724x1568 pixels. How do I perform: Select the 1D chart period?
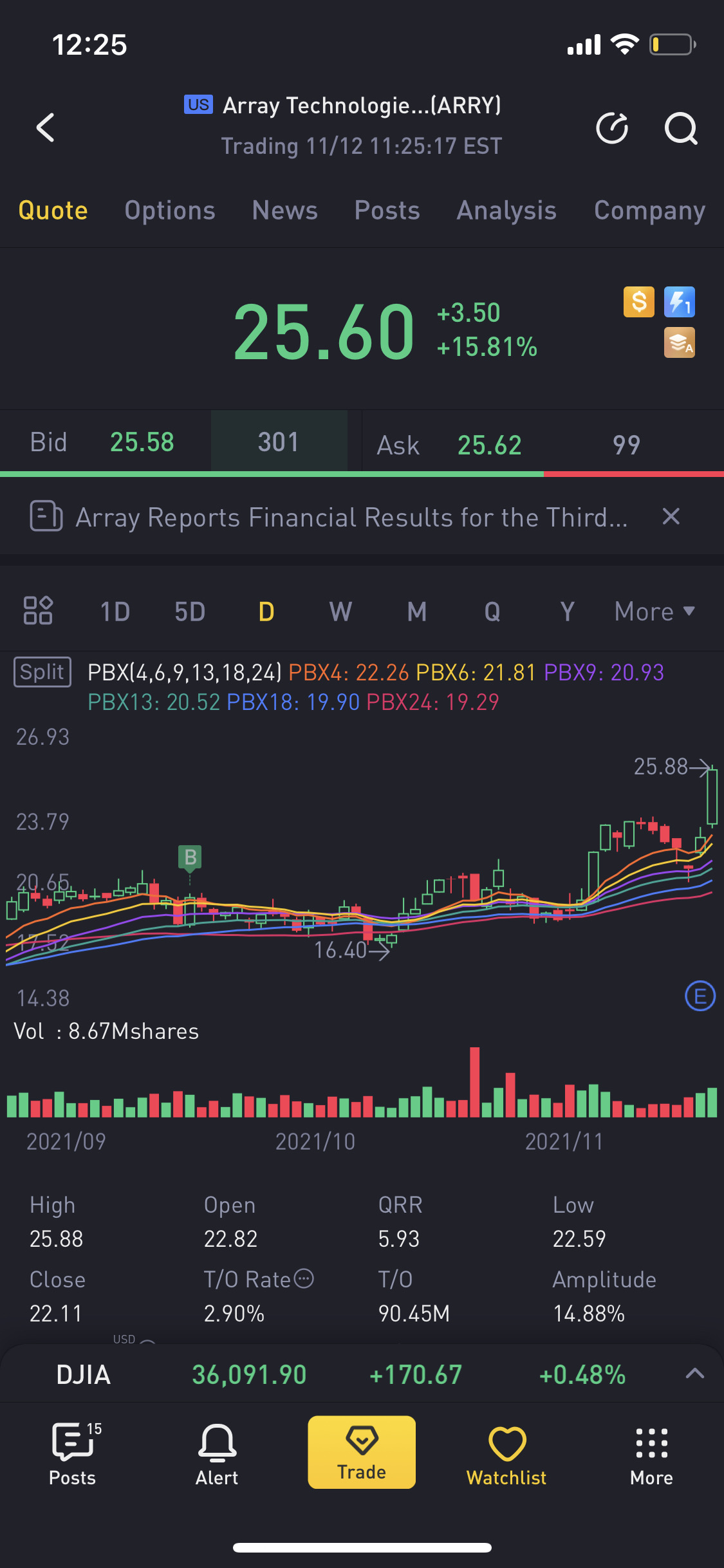115,611
